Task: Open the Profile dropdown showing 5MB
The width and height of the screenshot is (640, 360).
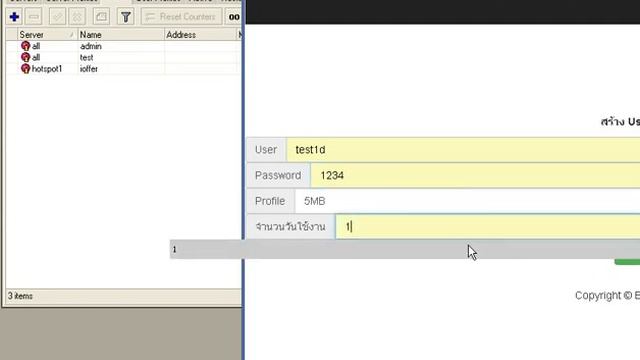Action: (x=467, y=201)
